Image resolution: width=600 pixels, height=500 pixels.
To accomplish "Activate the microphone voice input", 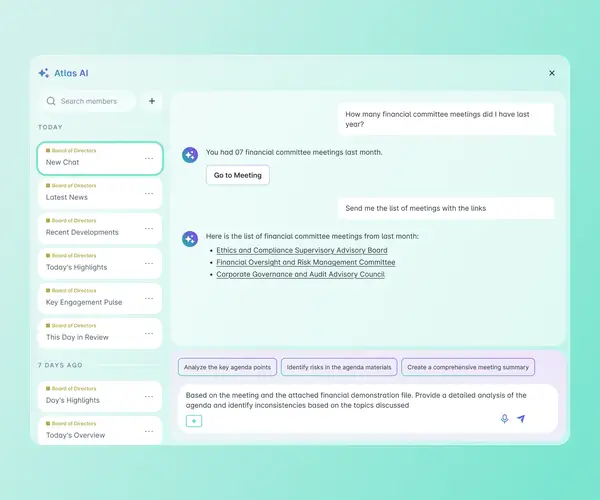I will point(505,419).
